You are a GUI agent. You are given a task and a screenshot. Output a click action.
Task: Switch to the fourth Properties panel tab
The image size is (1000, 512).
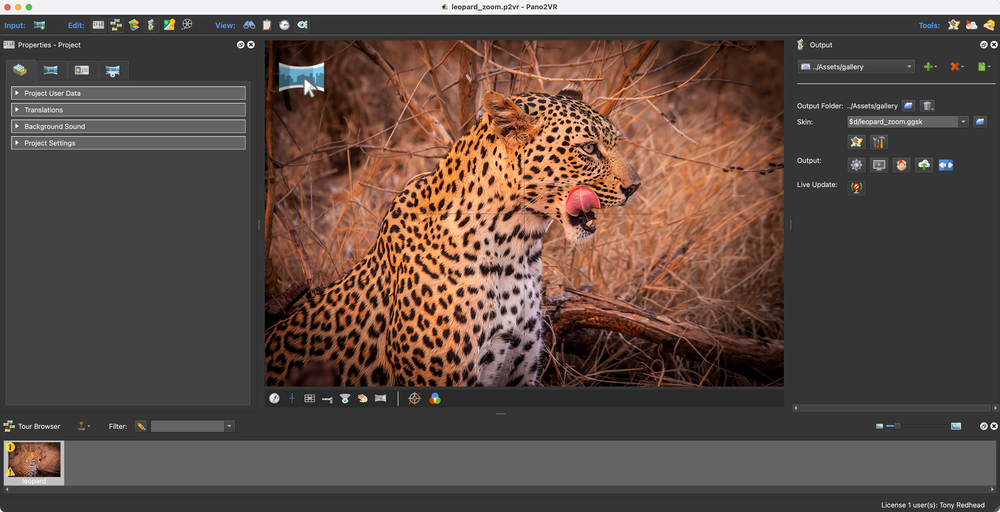coord(113,70)
